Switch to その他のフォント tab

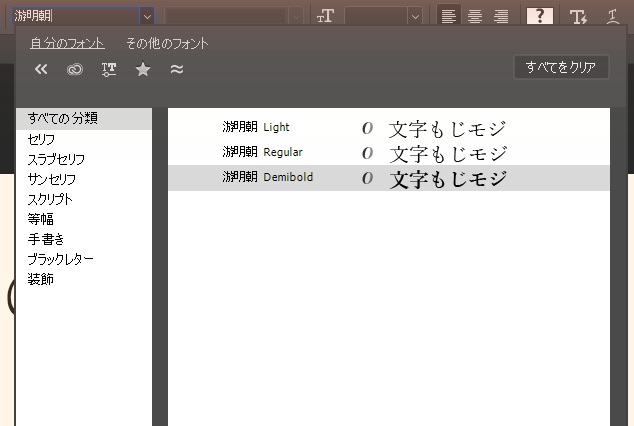tap(167, 43)
